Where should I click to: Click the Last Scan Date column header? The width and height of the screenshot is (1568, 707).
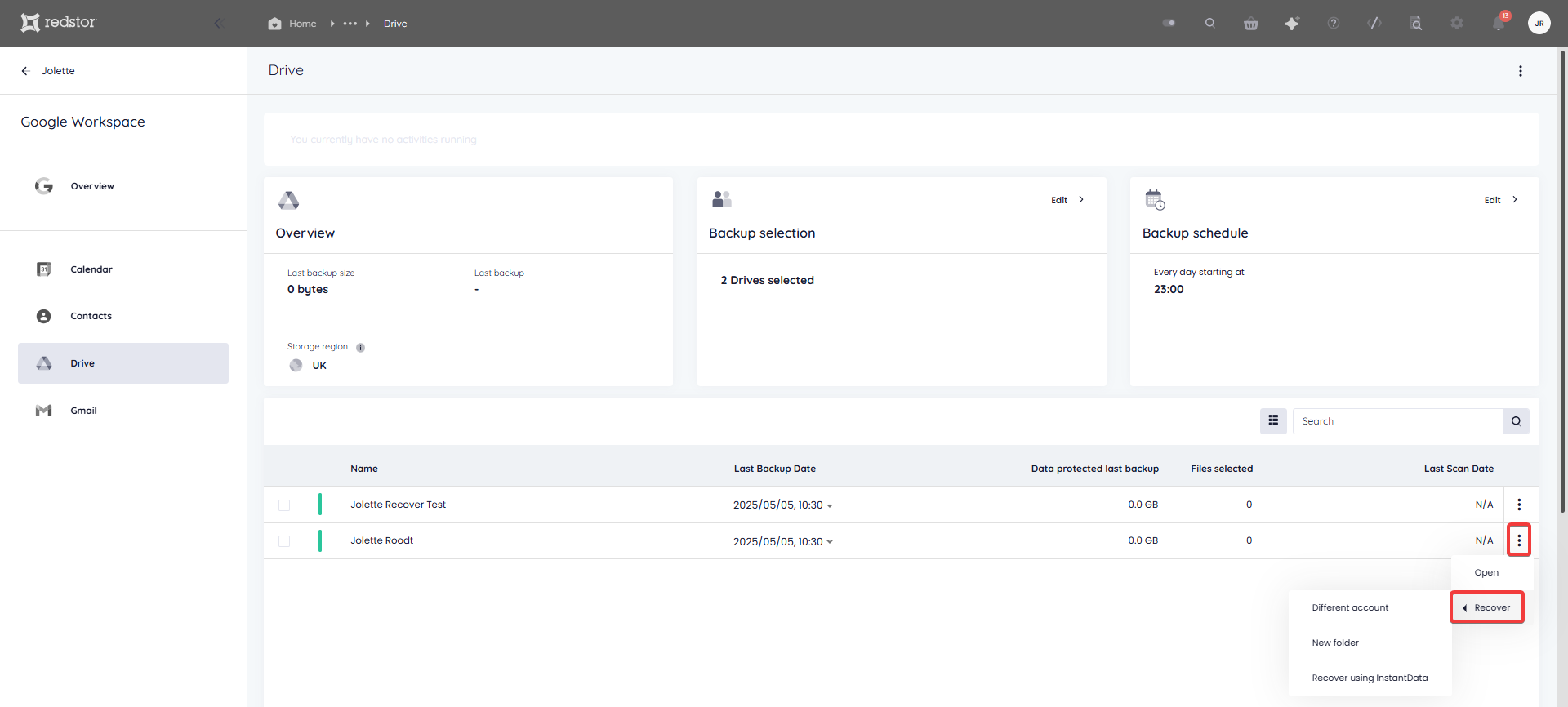coord(1459,469)
